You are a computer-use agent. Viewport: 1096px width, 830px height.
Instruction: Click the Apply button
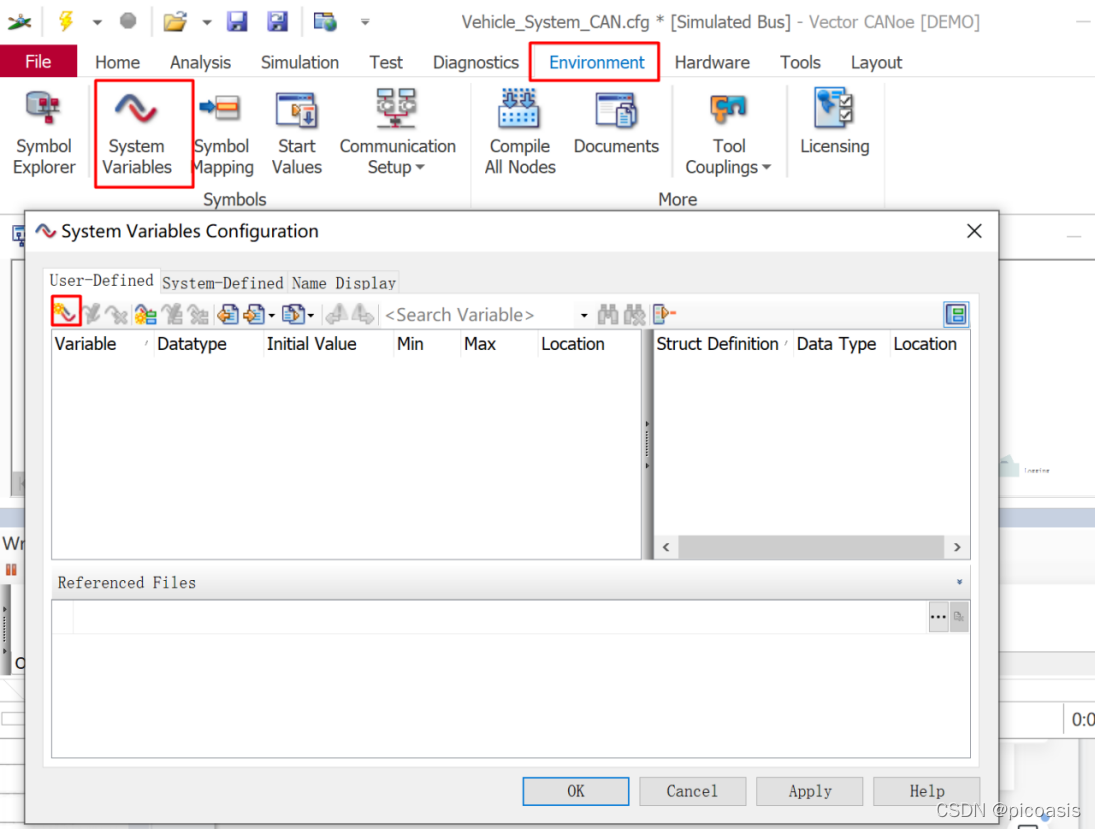(x=810, y=791)
